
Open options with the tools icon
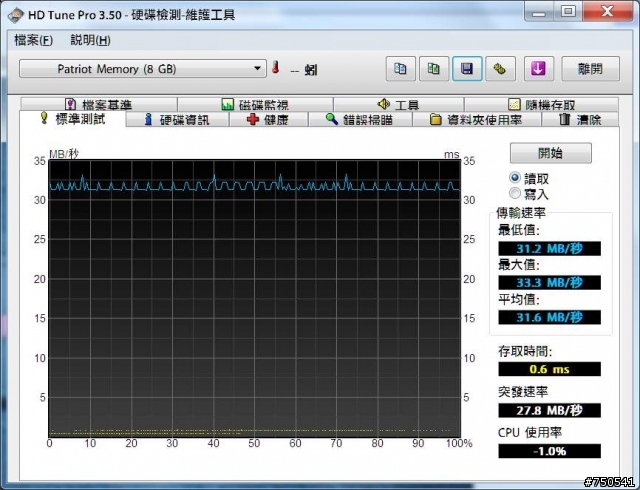pos(500,69)
